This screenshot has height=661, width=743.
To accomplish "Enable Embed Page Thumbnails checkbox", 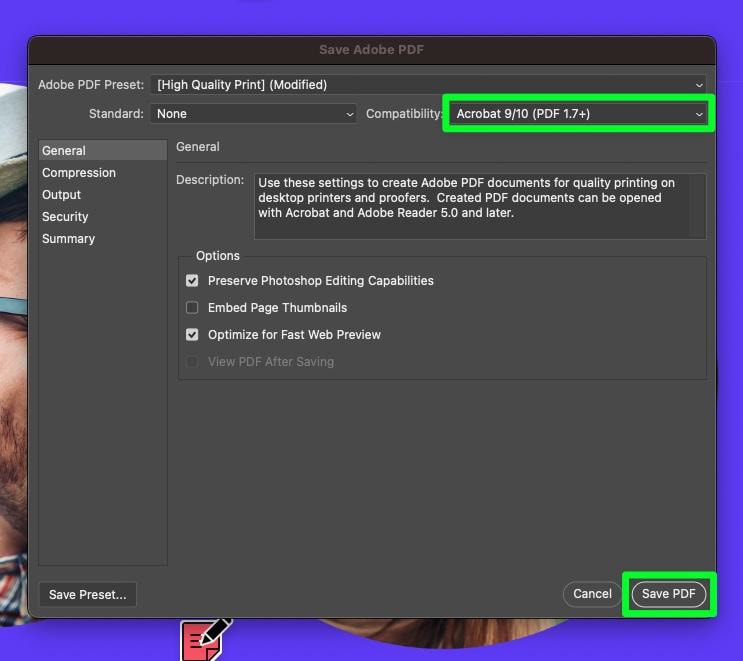I will point(192,308).
